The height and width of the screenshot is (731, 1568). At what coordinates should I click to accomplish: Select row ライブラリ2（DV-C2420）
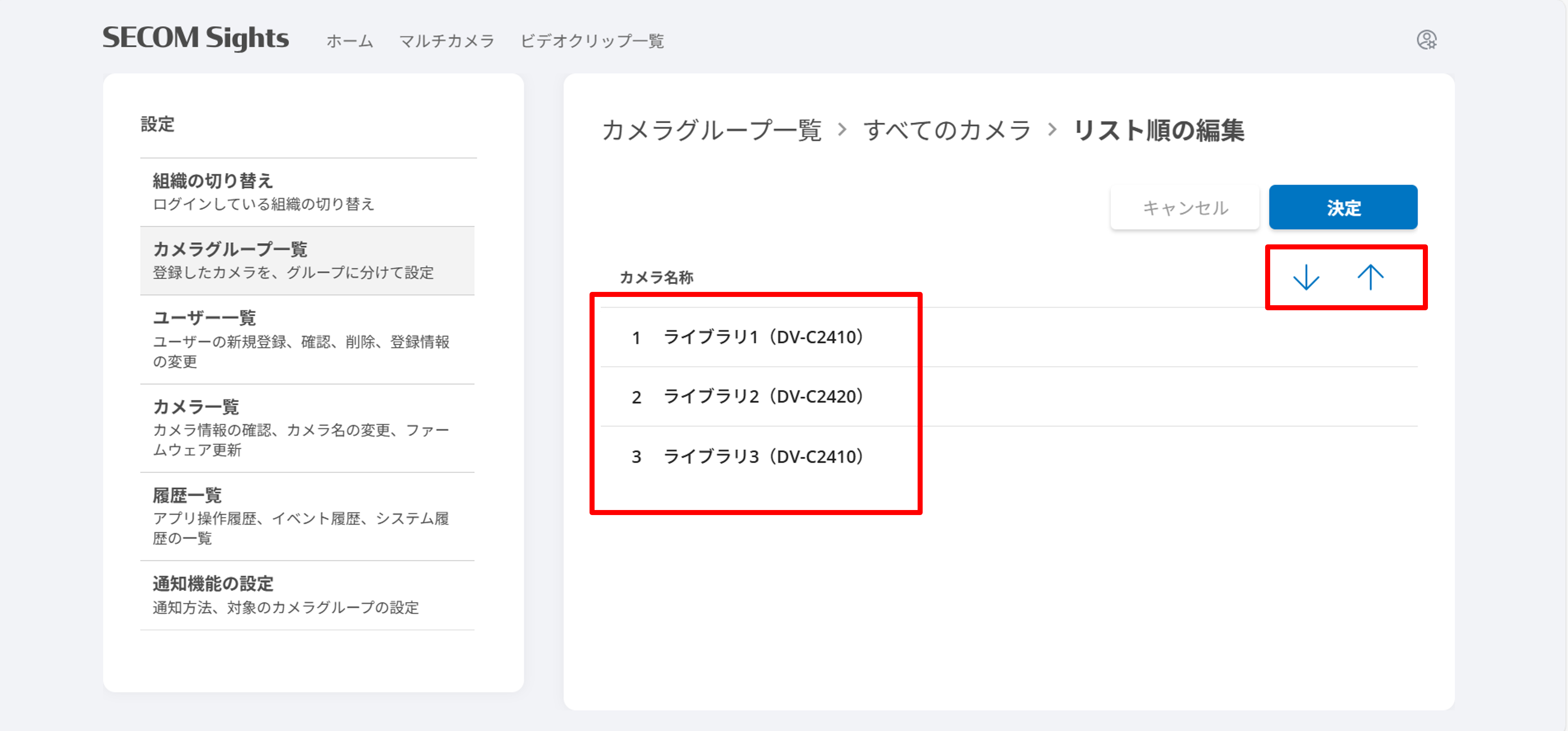click(x=1009, y=397)
